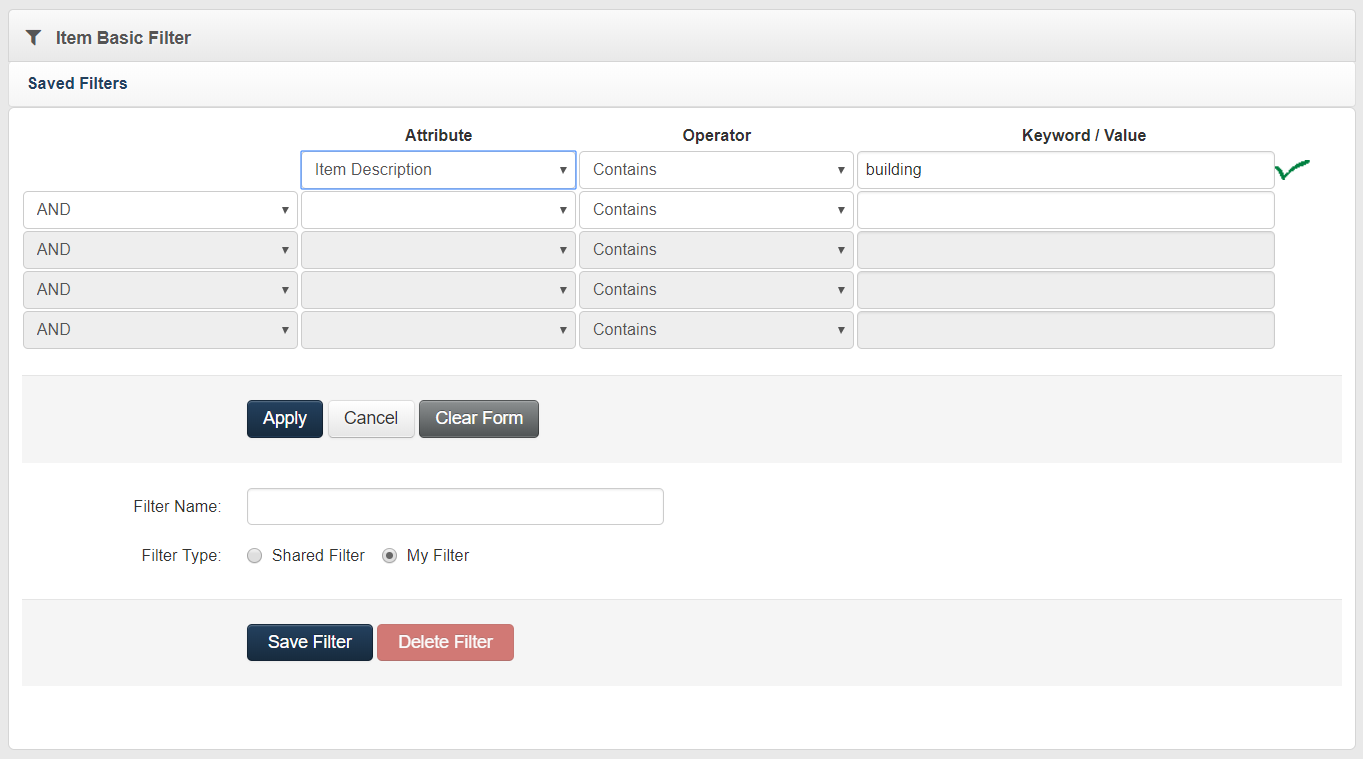Open the Contains dropdown on the second row
Screen dimensions: 1363x759
coord(716,209)
